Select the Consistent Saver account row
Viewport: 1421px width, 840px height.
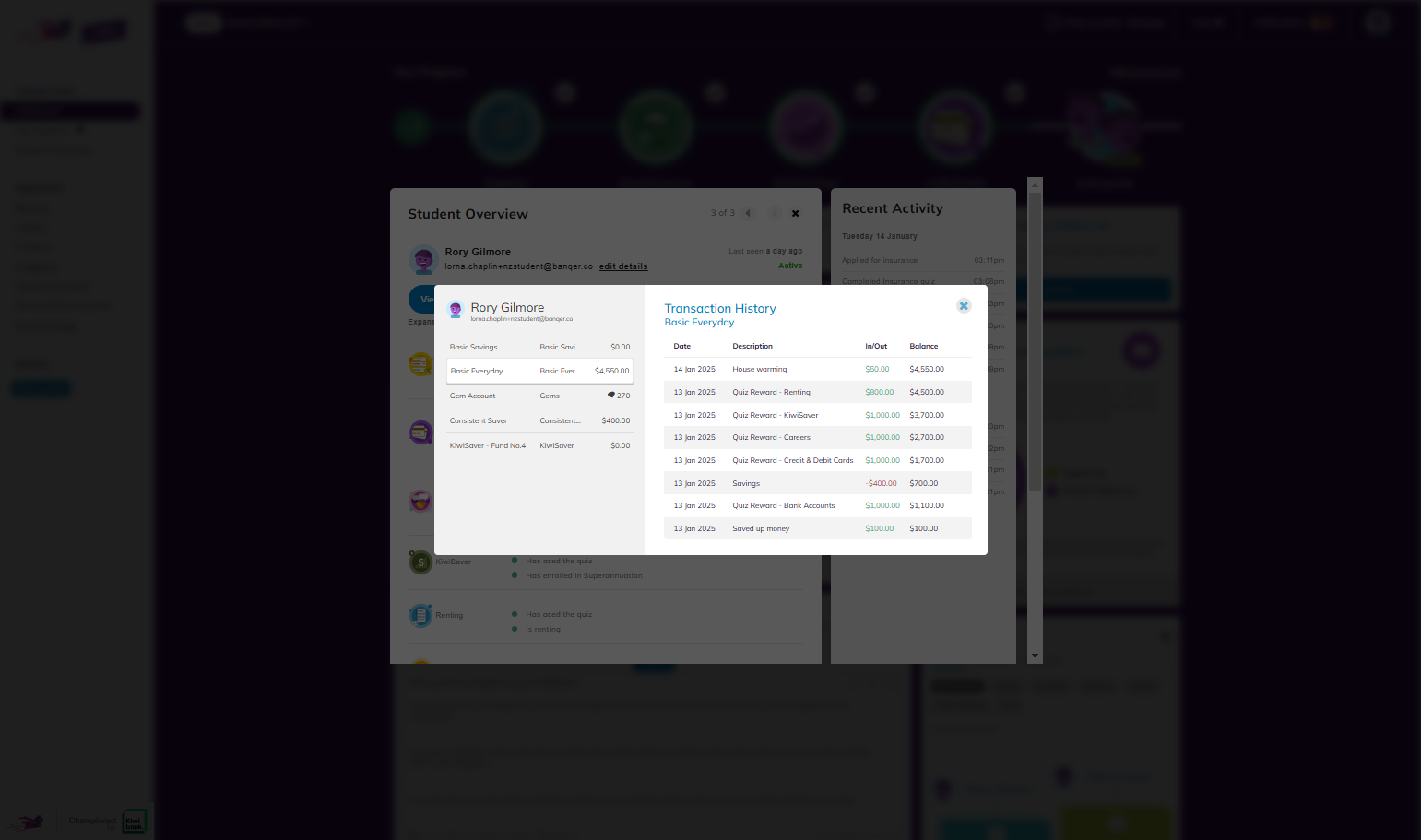pyautogui.click(x=539, y=420)
